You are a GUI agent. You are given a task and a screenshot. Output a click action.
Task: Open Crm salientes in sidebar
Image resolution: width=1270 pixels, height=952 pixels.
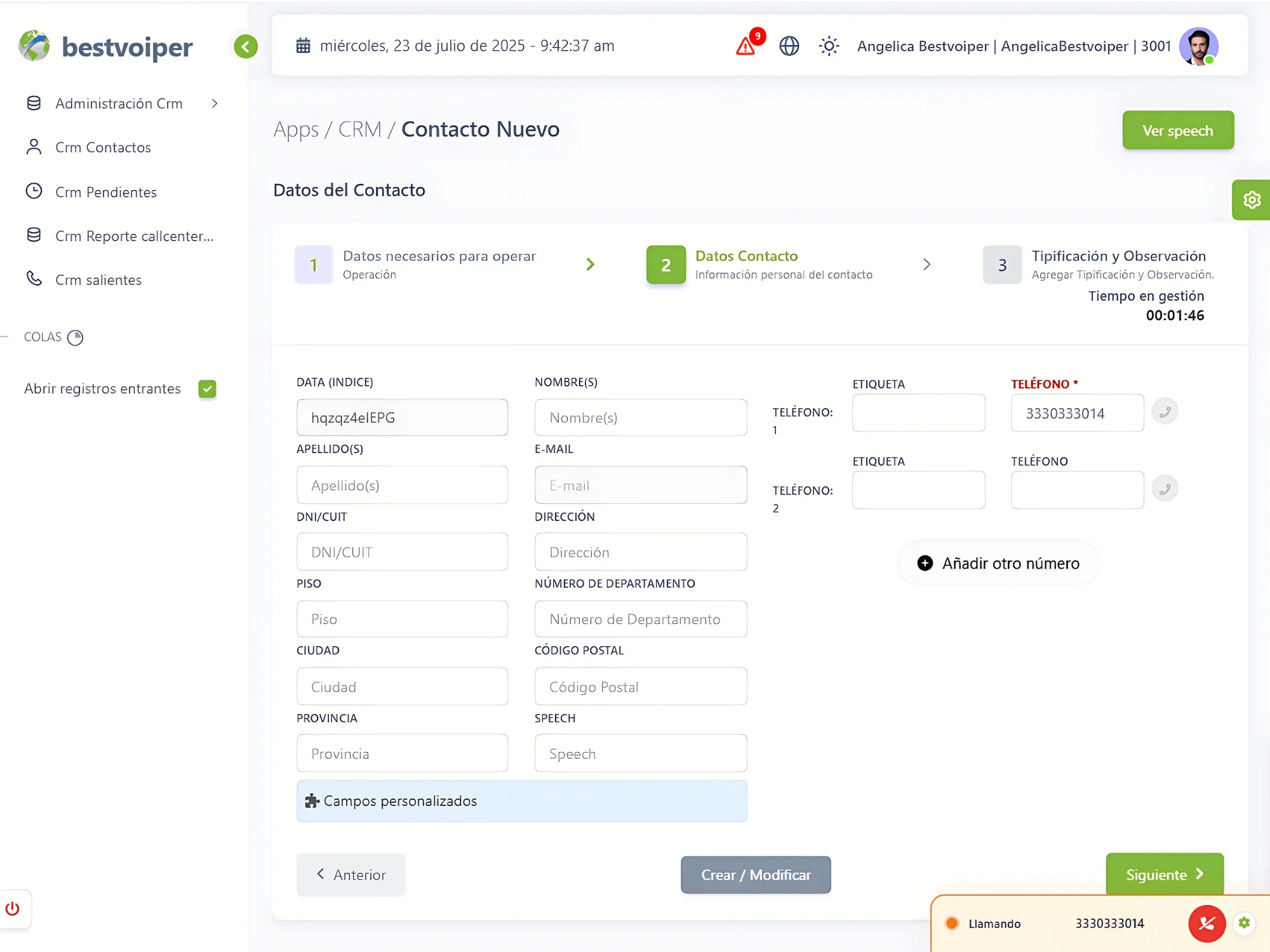point(98,280)
